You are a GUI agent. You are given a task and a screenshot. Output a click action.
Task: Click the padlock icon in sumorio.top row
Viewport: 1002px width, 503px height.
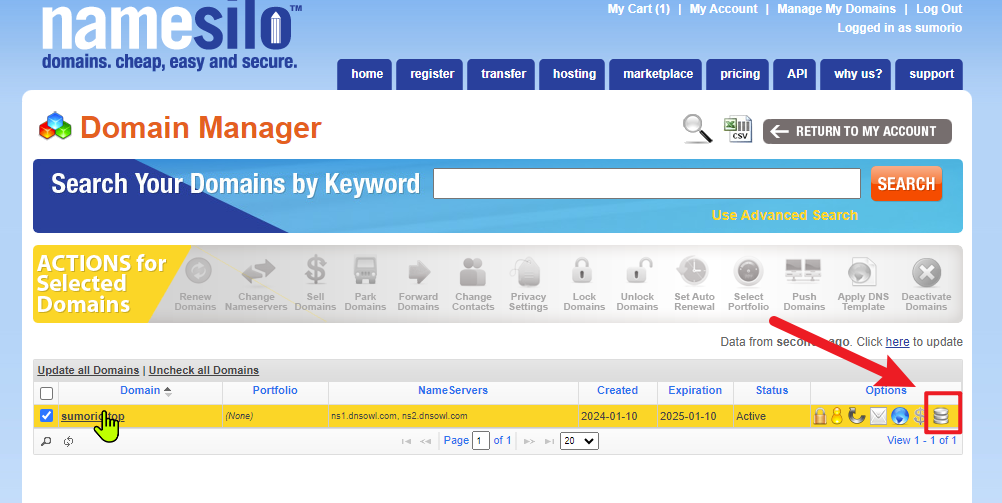(x=819, y=417)
